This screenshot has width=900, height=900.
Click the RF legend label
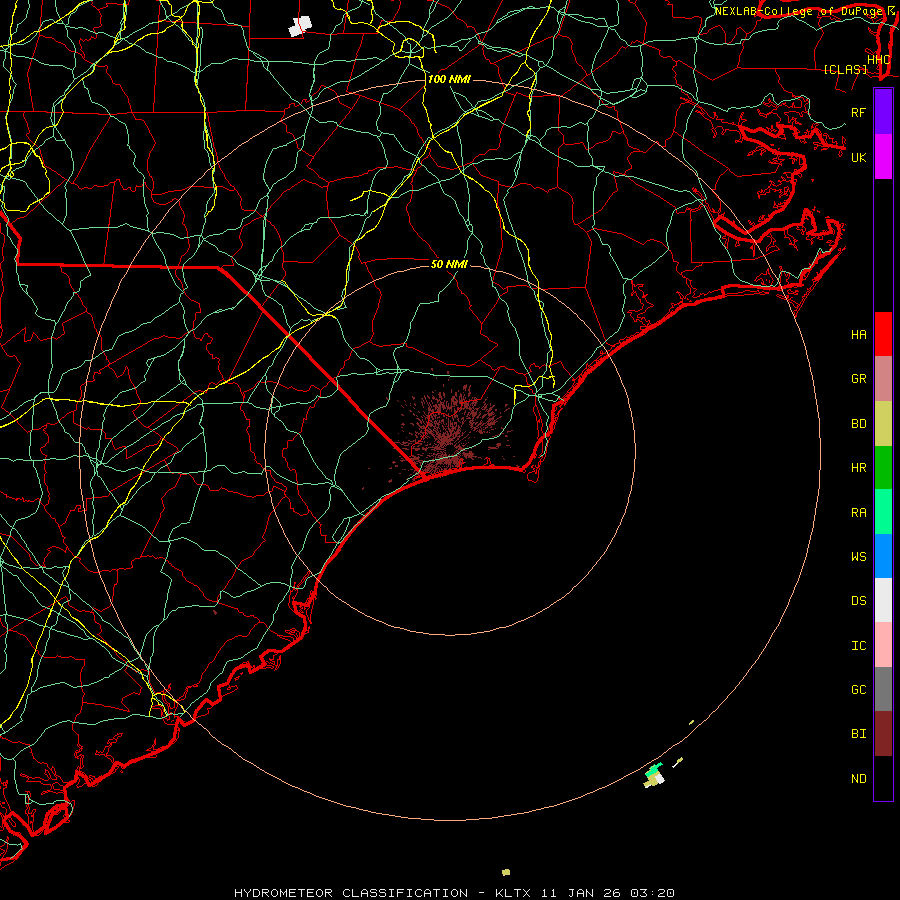(858, 112)
